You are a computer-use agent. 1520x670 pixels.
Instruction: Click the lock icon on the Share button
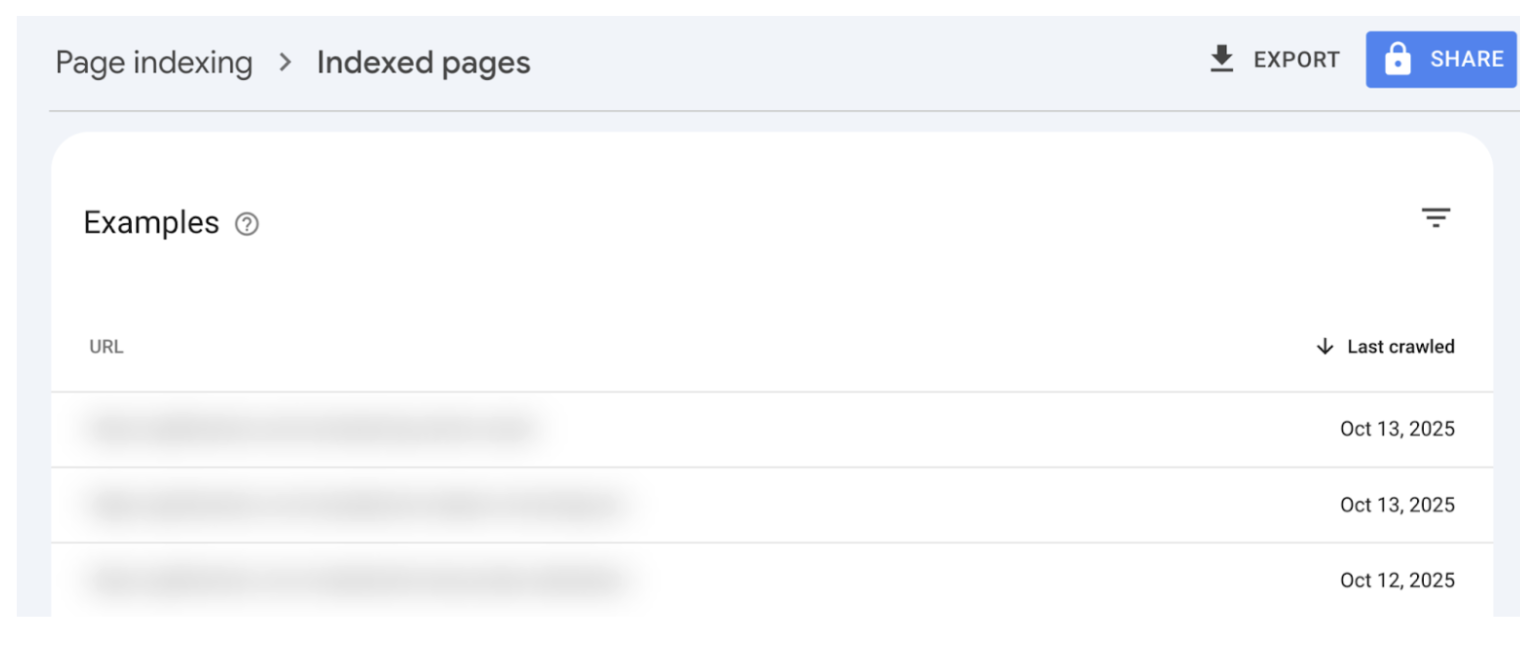pyautogui.click(x=1399, y=59)
